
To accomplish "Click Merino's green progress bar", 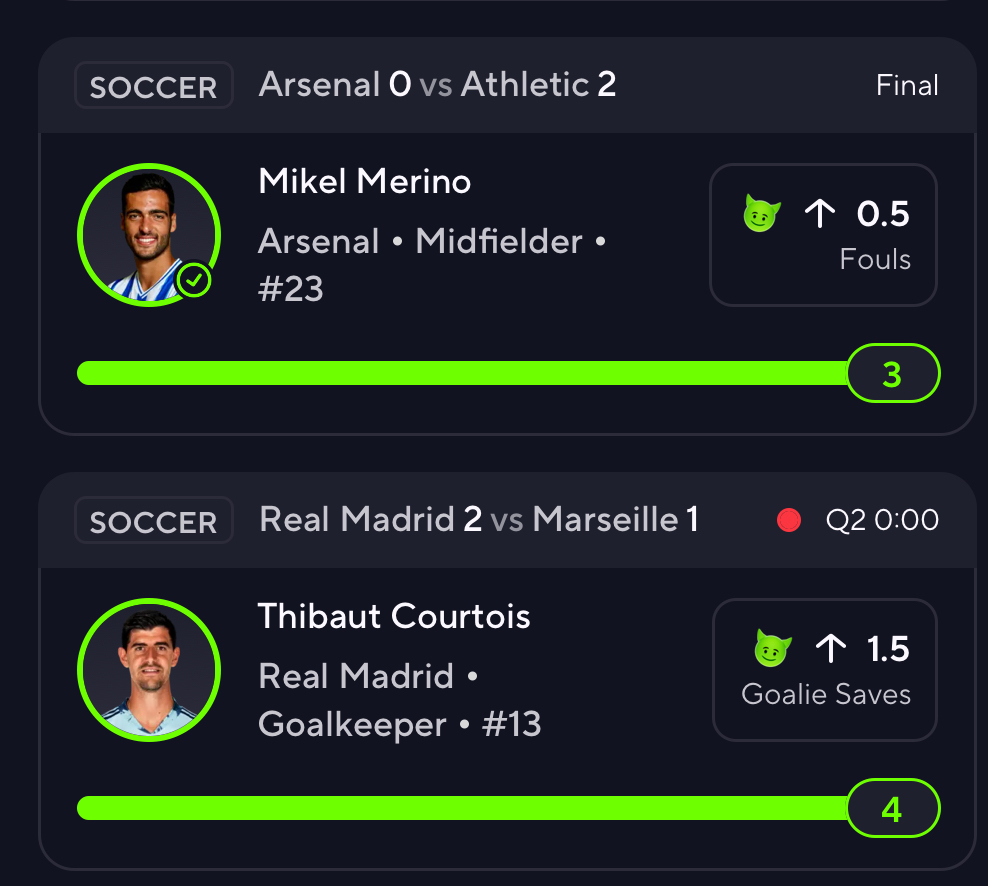I will [x=460, y=373].
